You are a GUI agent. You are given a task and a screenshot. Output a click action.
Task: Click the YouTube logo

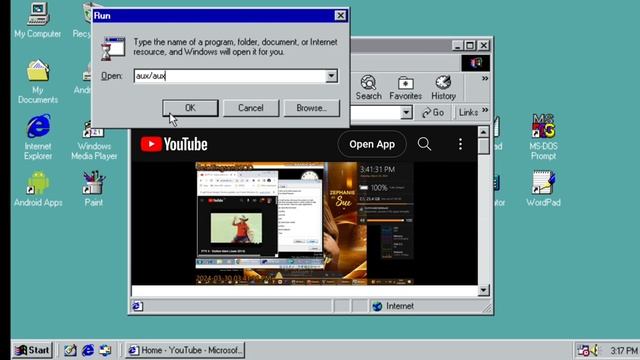coord(174,144)
